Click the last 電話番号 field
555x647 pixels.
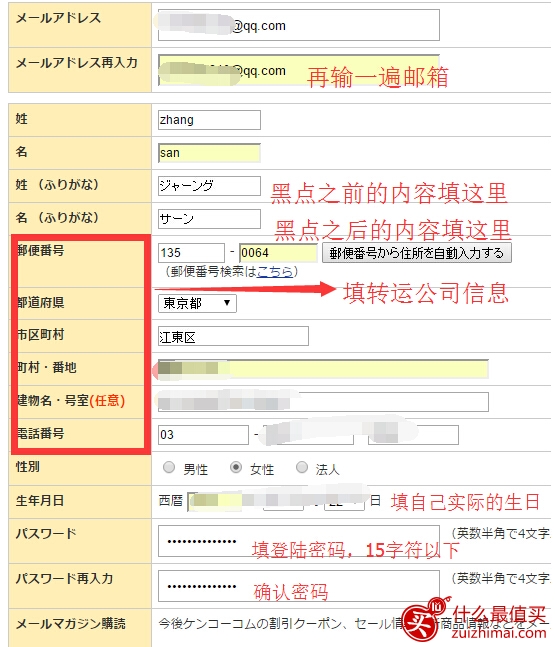tap(413, 435)
